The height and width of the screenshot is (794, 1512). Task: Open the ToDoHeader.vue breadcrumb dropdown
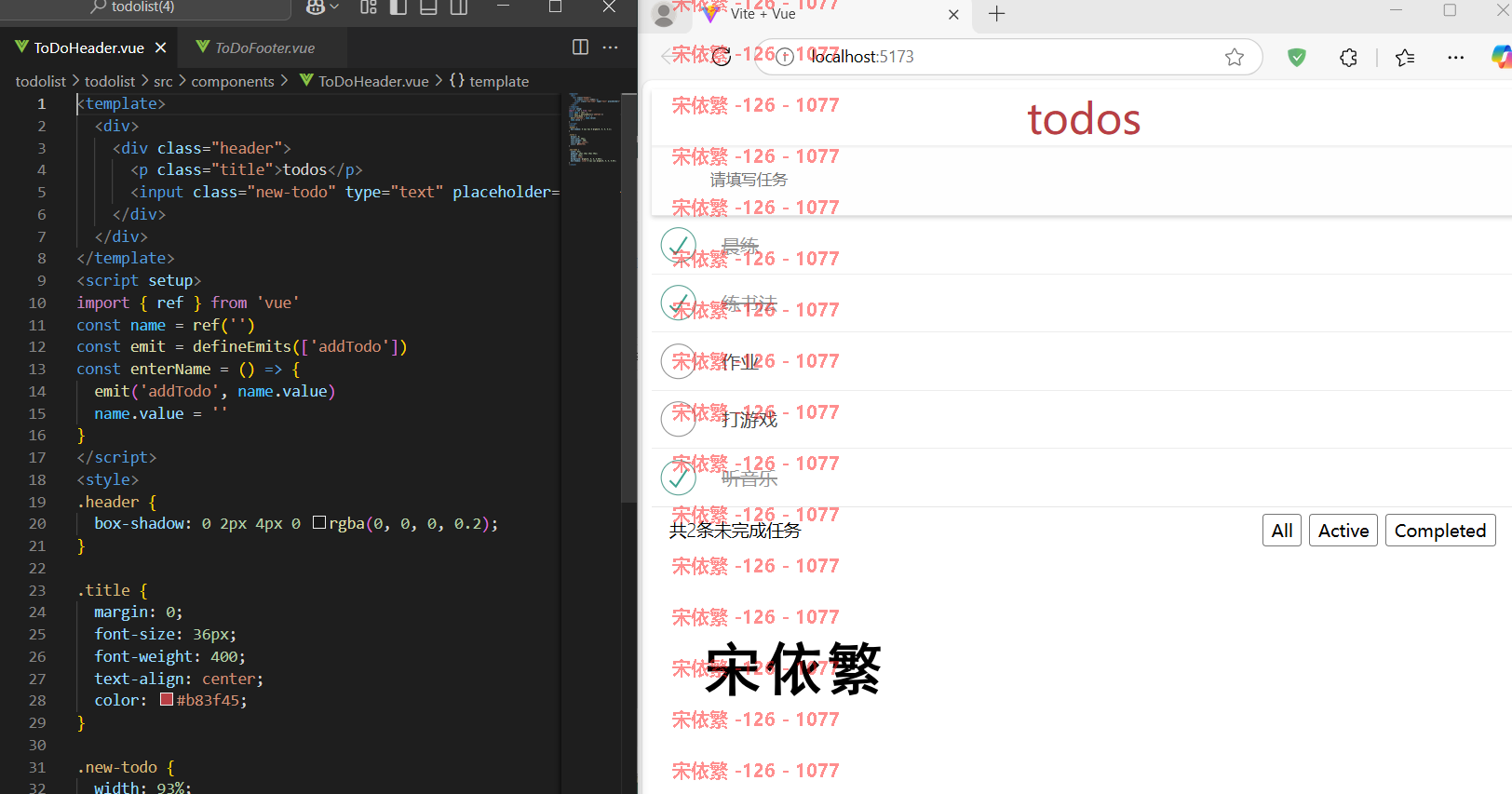click(364, 82)
